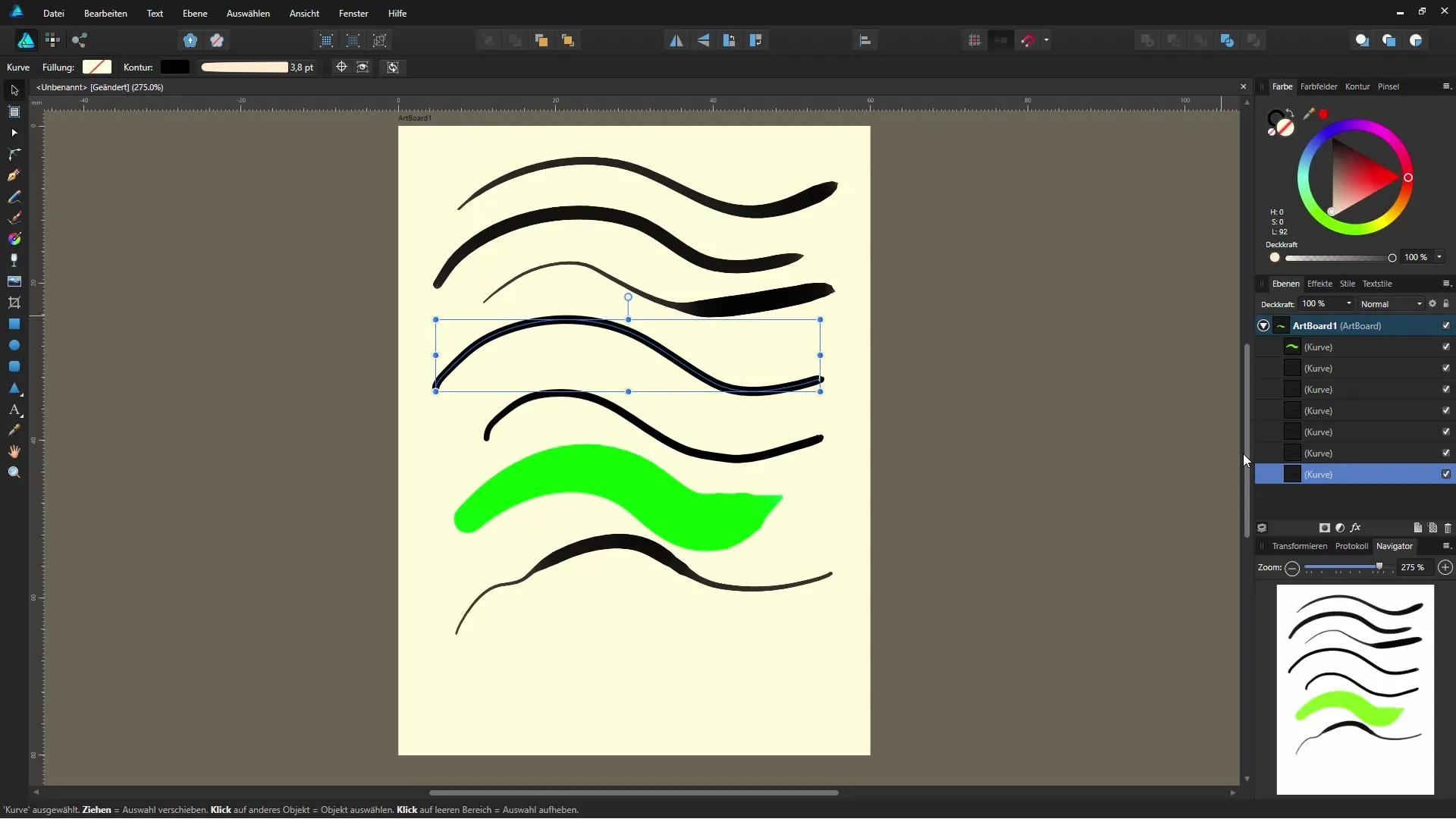The image size is (1456, 819).
Task: Select the Place Image tool
Action: [x=14, y=281]
